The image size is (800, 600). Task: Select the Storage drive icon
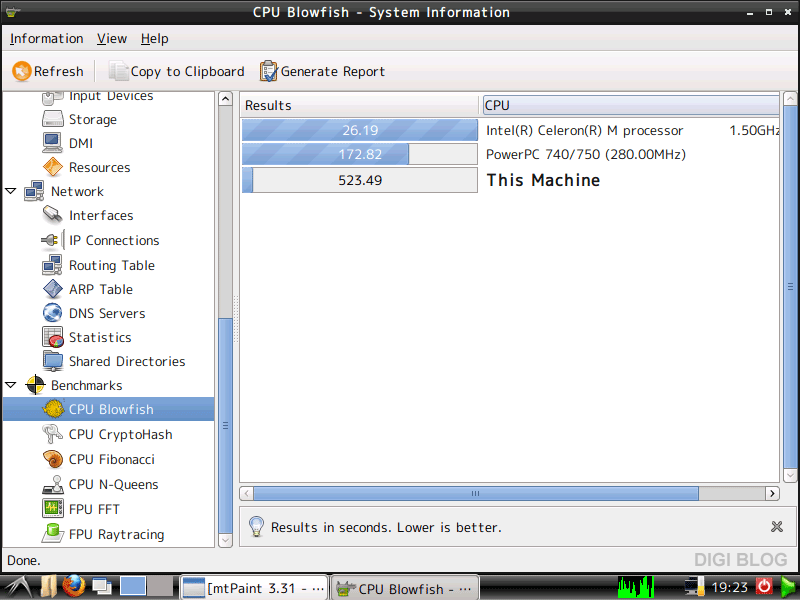(x=53, y=119)
